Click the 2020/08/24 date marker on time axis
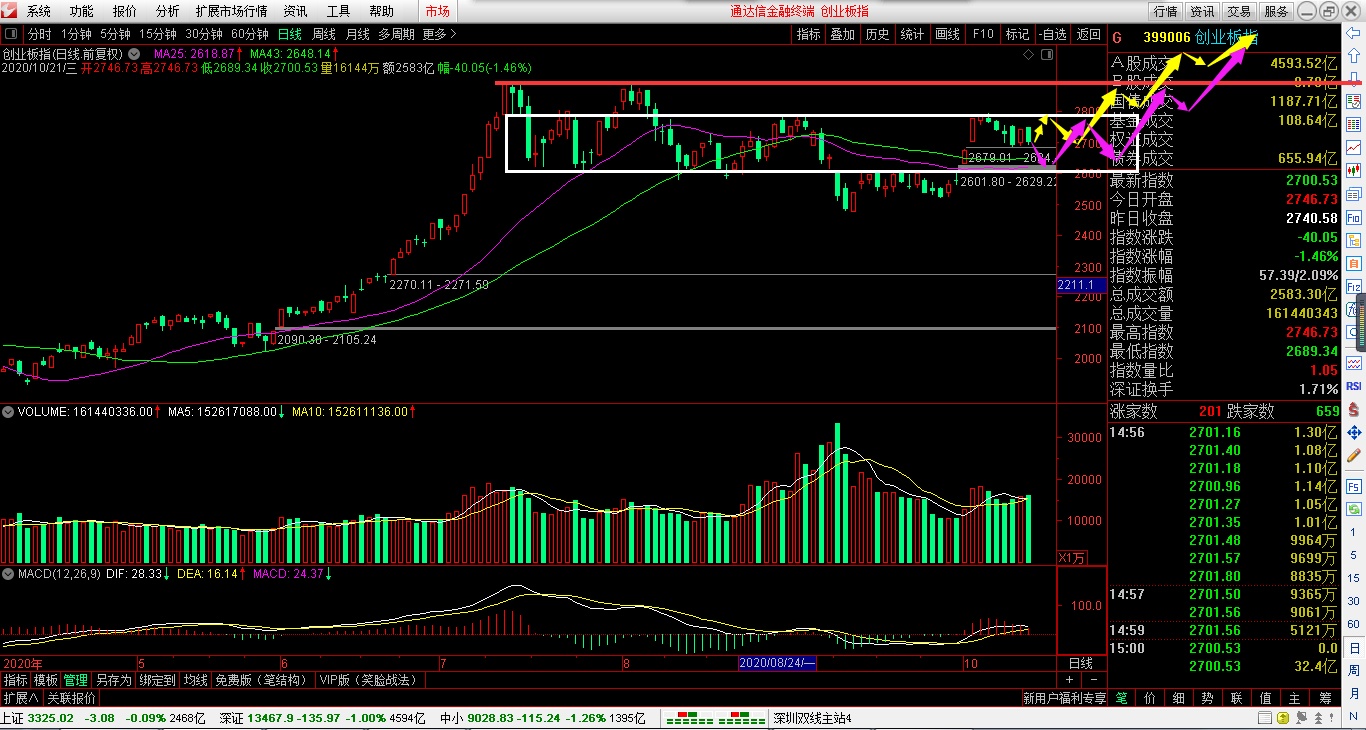This screenshot has height=730, width=1366. click(778, 663)
